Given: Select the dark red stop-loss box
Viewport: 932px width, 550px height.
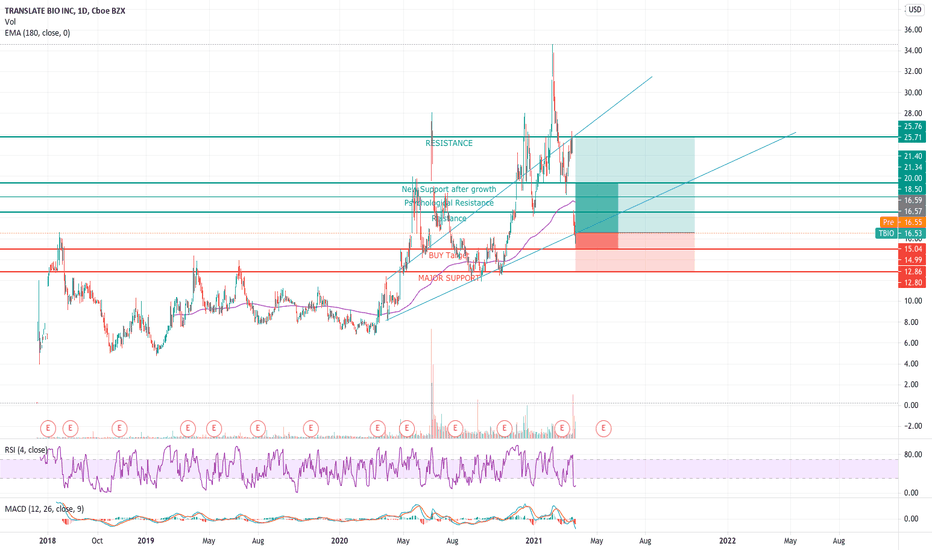Looking at the screenshot, I should (597, 240).
